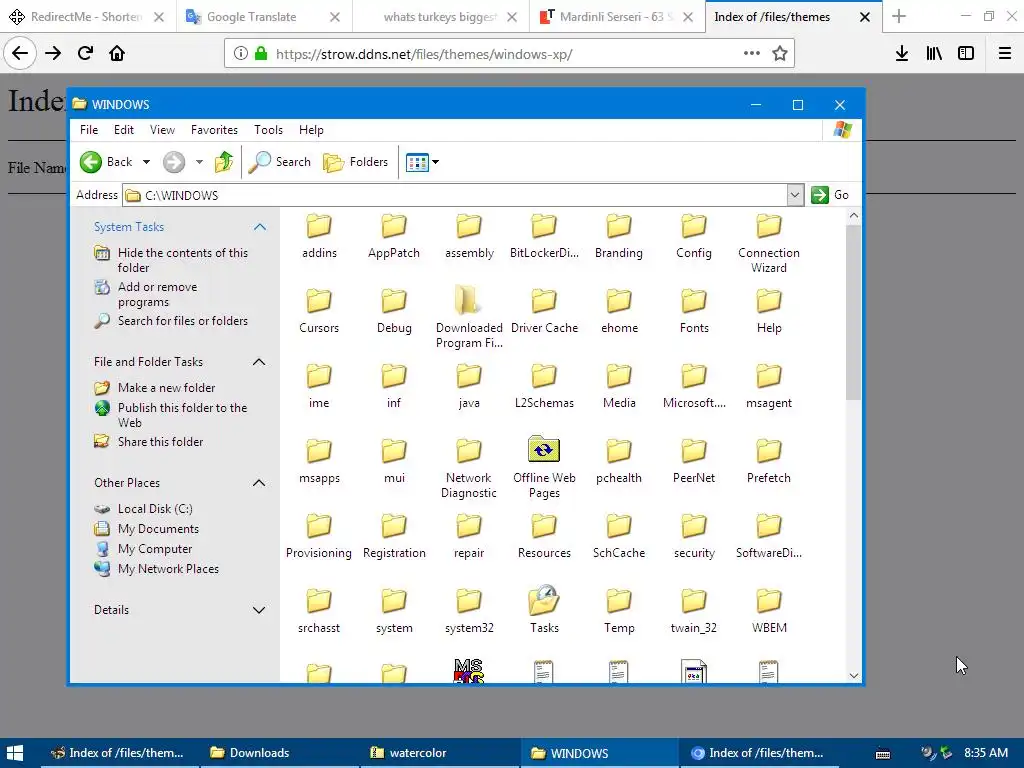1024x768 pixels.
Task: Reload the browser page
Action: pyautogui.click(x=85, y=53)
